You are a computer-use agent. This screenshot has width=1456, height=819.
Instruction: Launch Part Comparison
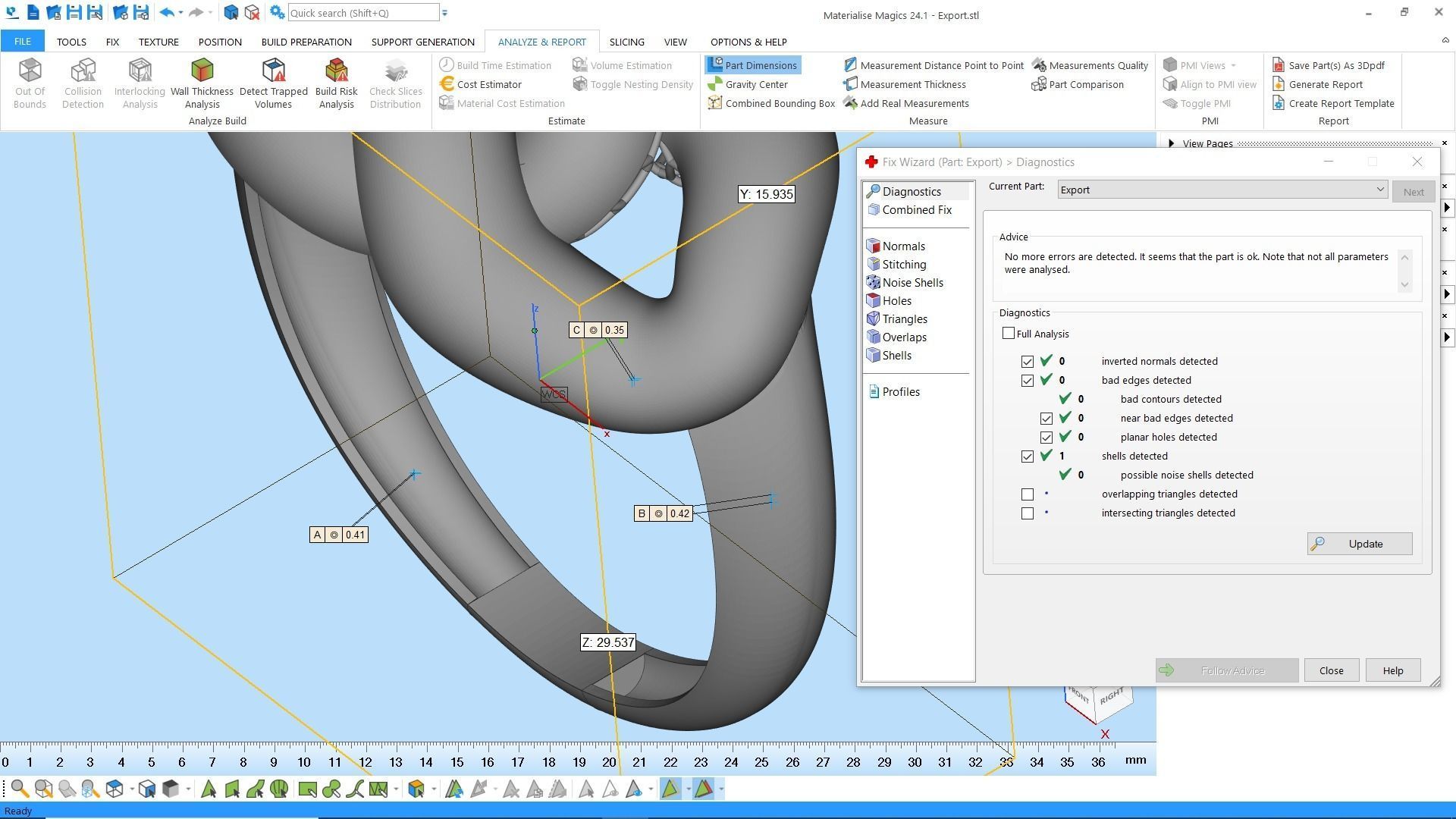click(x=1078, y=84)
